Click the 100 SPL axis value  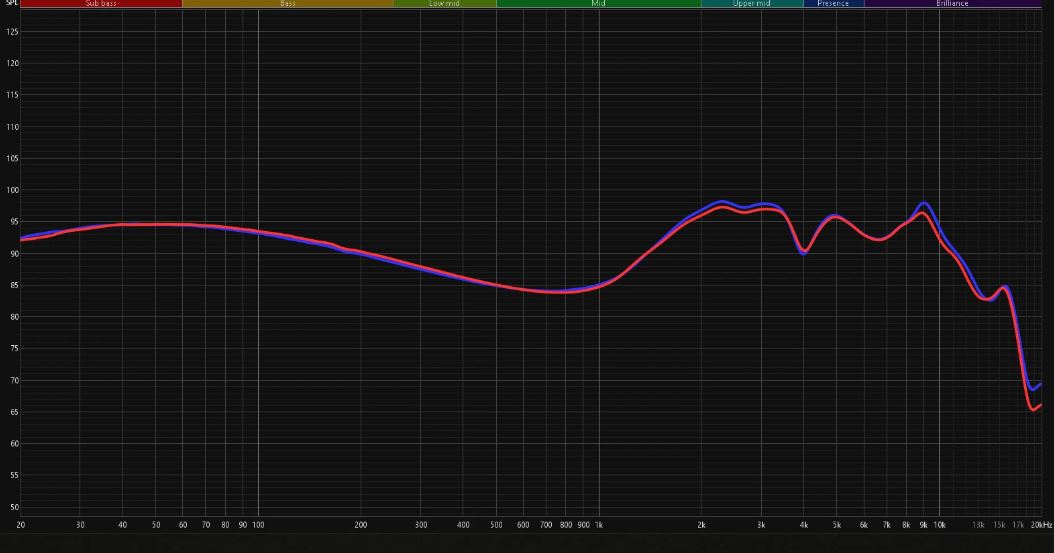(x=12, y=190)
